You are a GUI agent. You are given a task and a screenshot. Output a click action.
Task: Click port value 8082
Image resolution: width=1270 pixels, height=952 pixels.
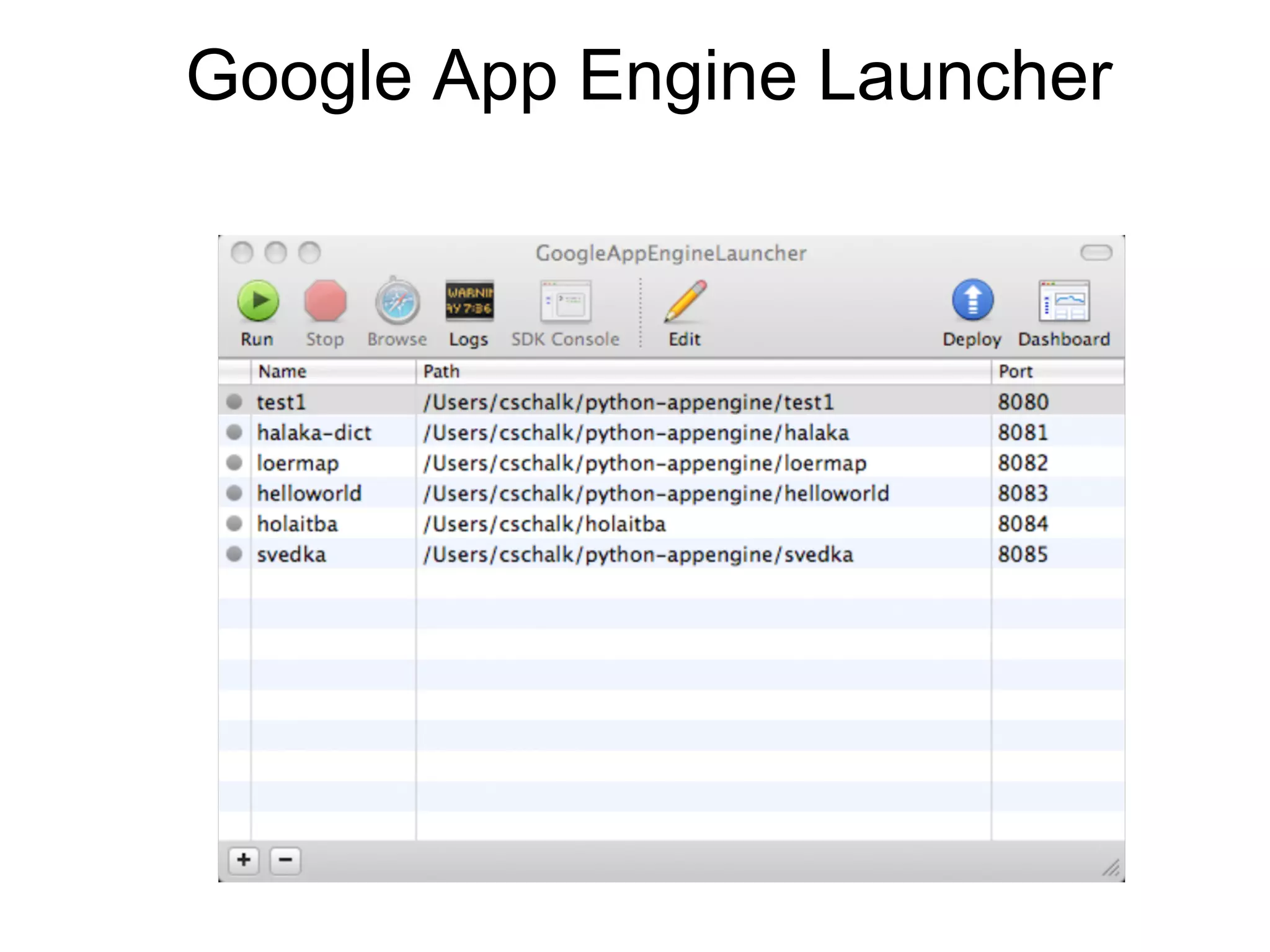(x=1023, y=463)
